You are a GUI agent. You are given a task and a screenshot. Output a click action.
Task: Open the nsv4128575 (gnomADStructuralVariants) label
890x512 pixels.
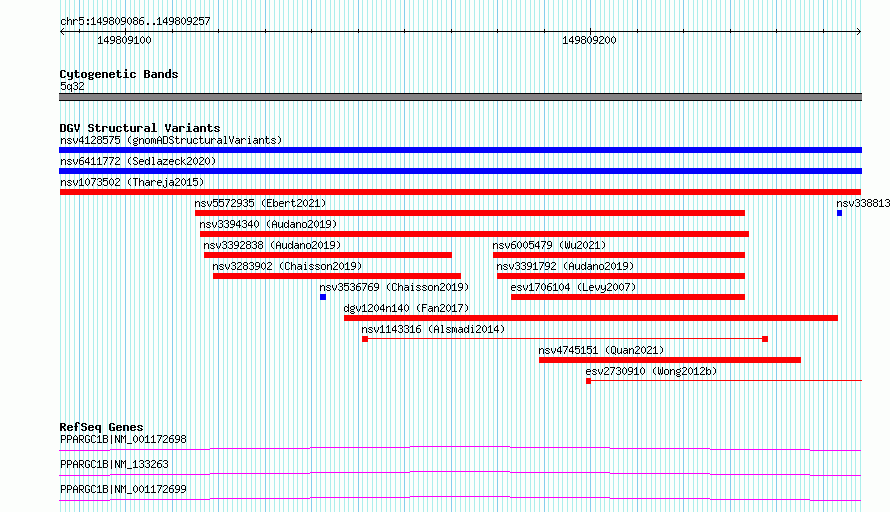click(171, 140)
